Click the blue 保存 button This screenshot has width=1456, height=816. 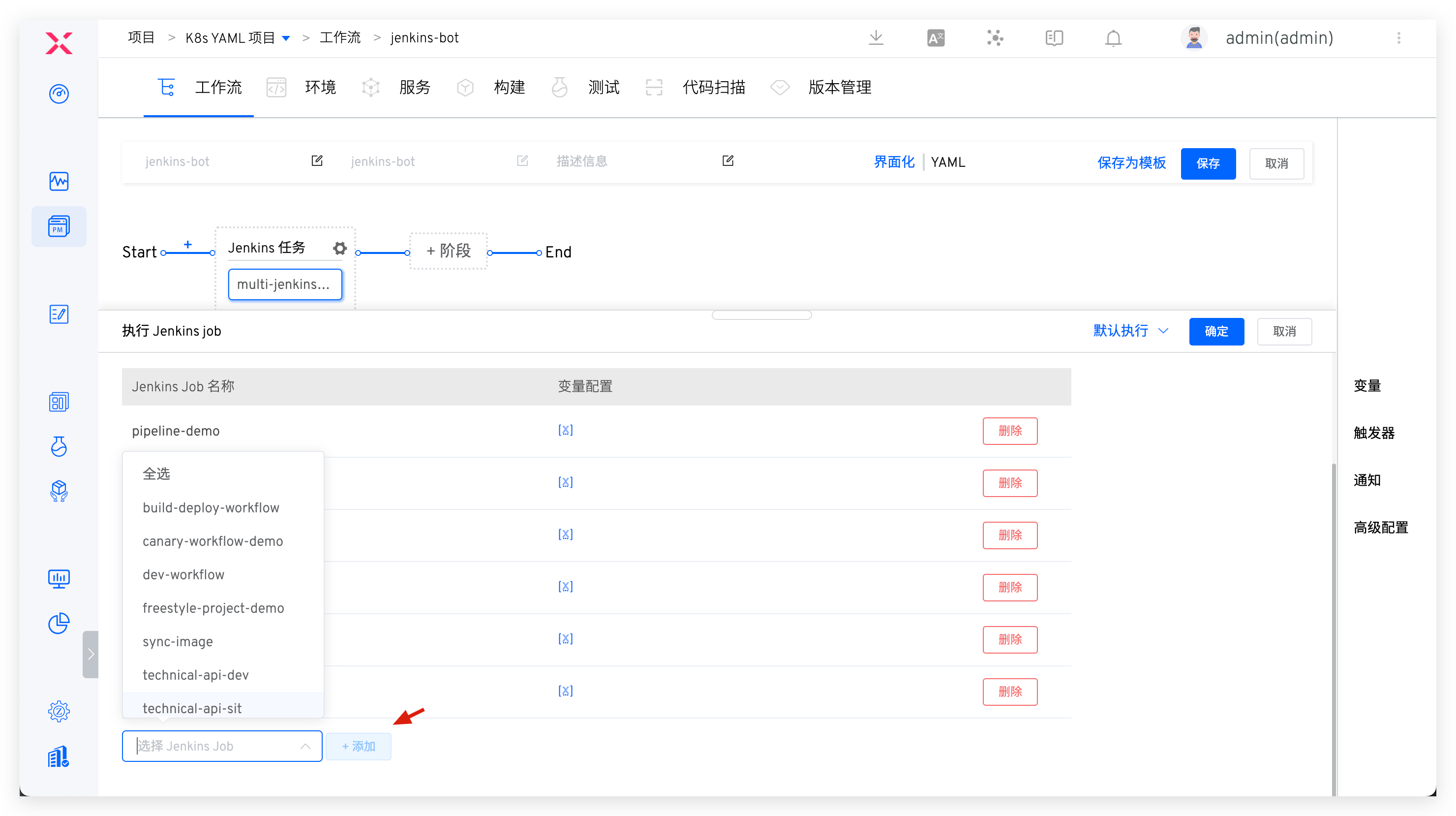tap(1208, 163)
